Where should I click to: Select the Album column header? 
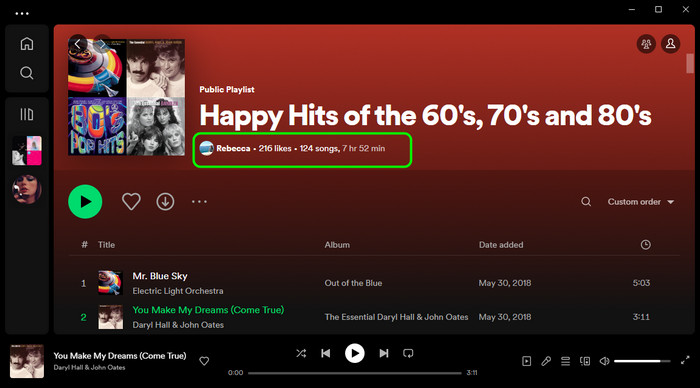pos(337,245)
